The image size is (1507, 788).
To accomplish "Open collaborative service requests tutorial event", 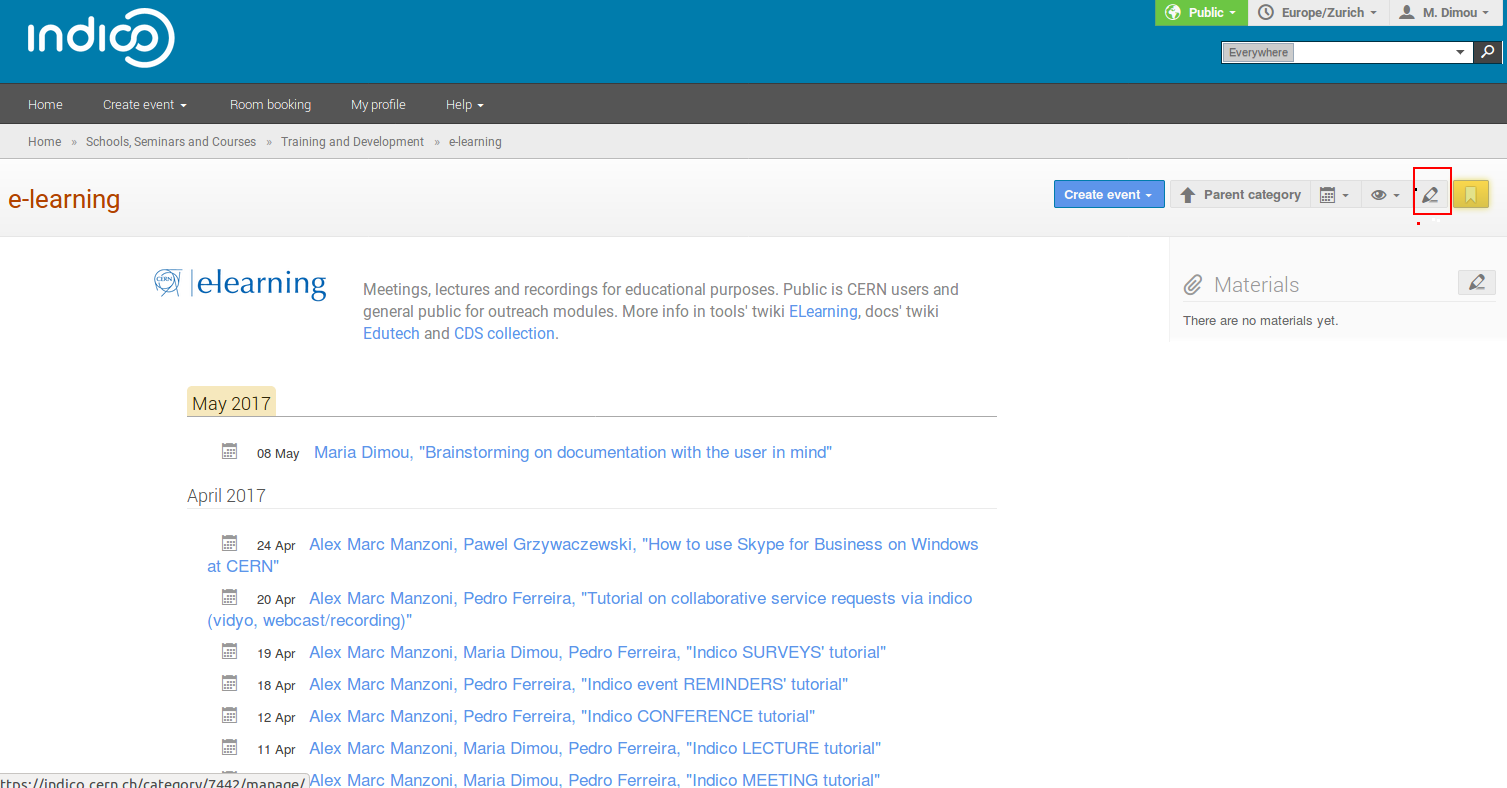I will point(590,609).
